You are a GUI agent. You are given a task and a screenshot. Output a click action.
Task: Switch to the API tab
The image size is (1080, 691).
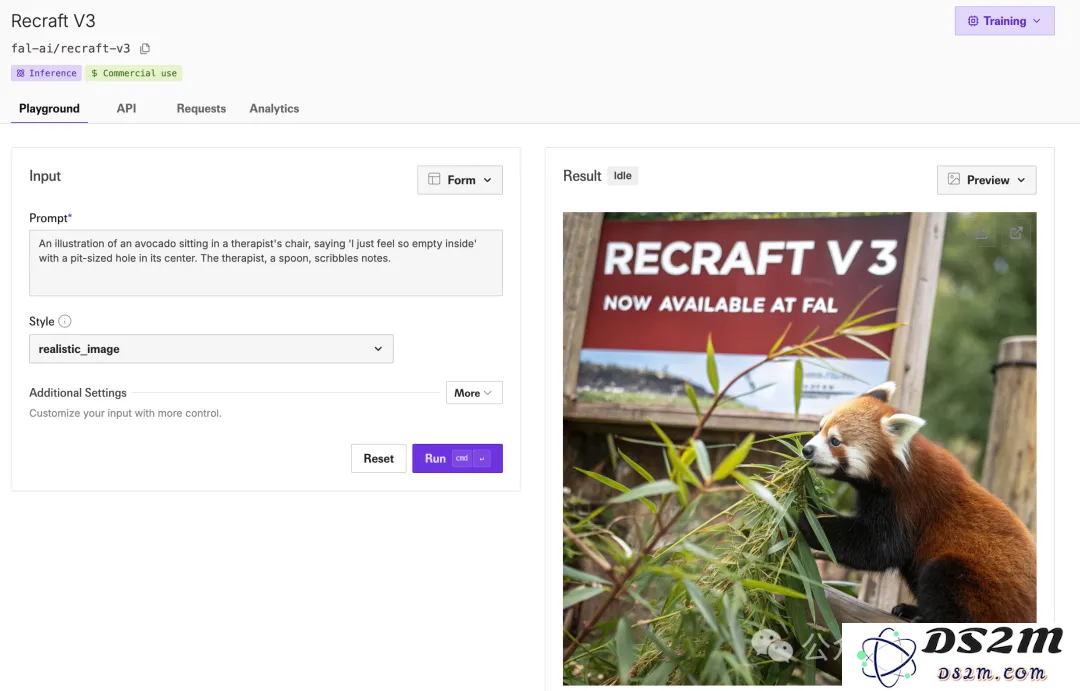click(x=126, y=108)
